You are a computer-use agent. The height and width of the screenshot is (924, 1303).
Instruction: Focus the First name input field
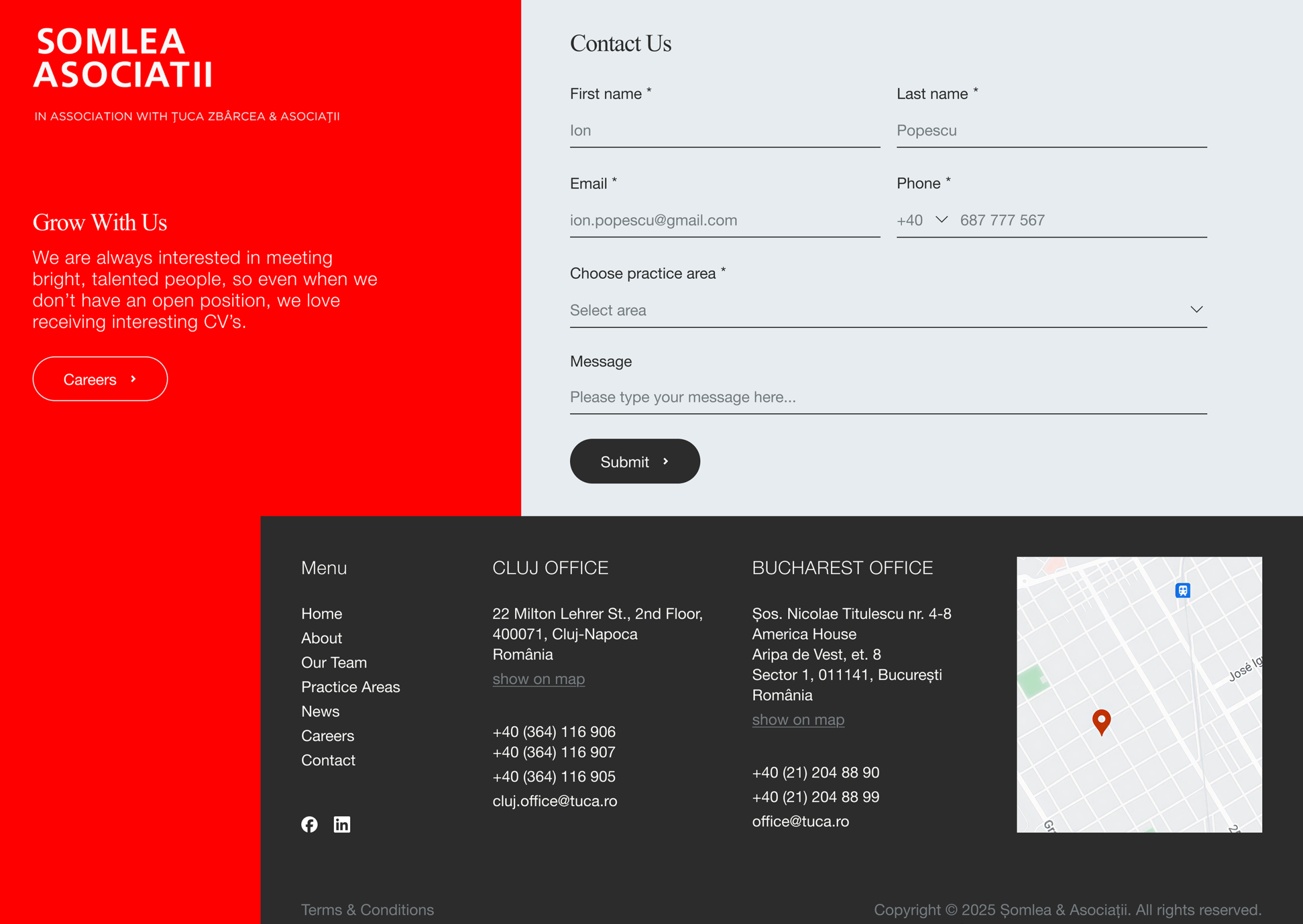pos(725,131)
